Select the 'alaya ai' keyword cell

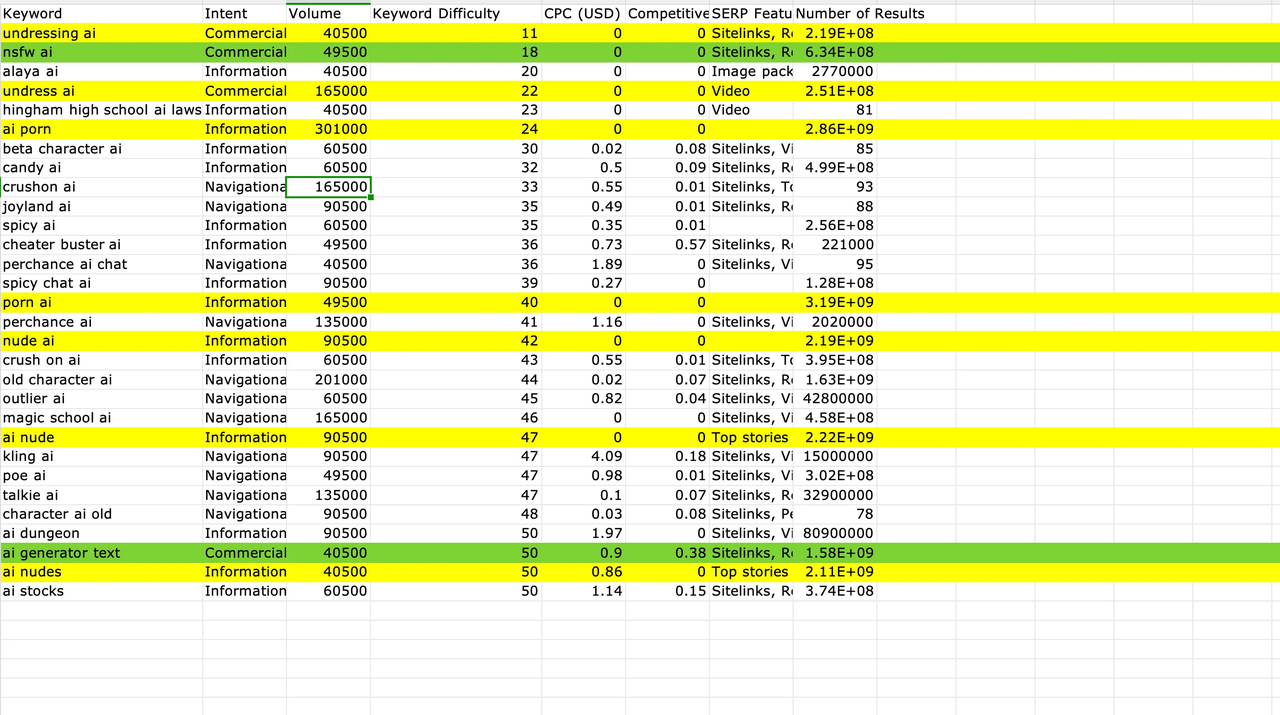click(x=101, y=72)
